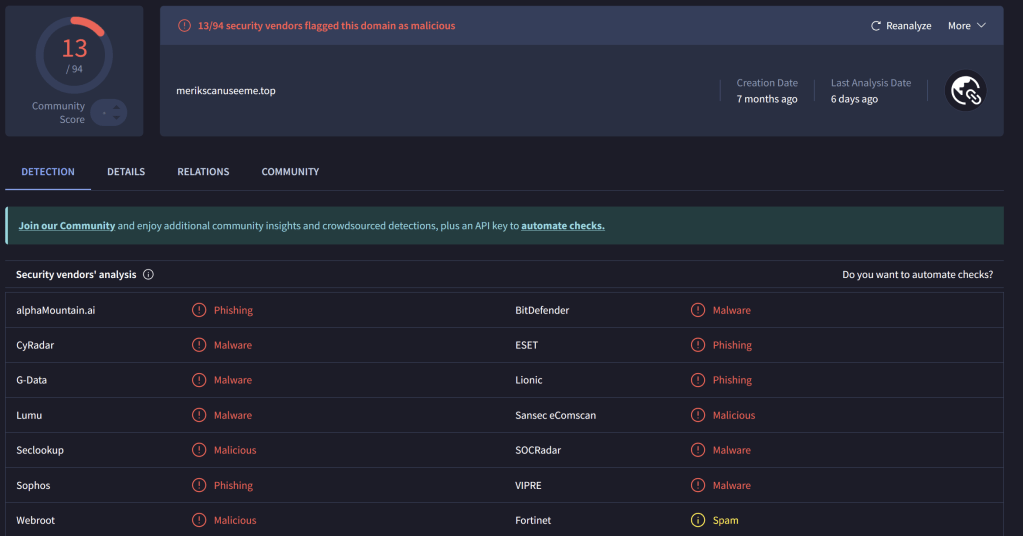1023x536 pixels.
Task: Toggle the Community Score switch
Action: pyautogui.click(x=108, y=113)
